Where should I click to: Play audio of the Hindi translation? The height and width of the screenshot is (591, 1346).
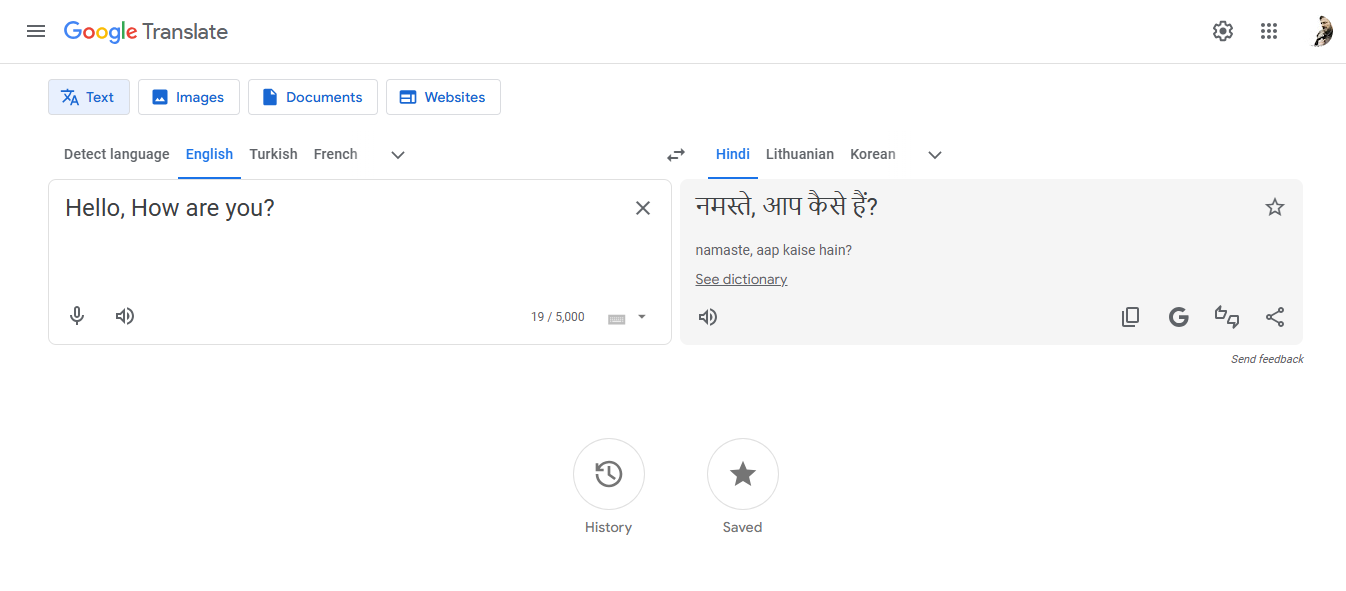pyautogui.click(x=707, y=316)
